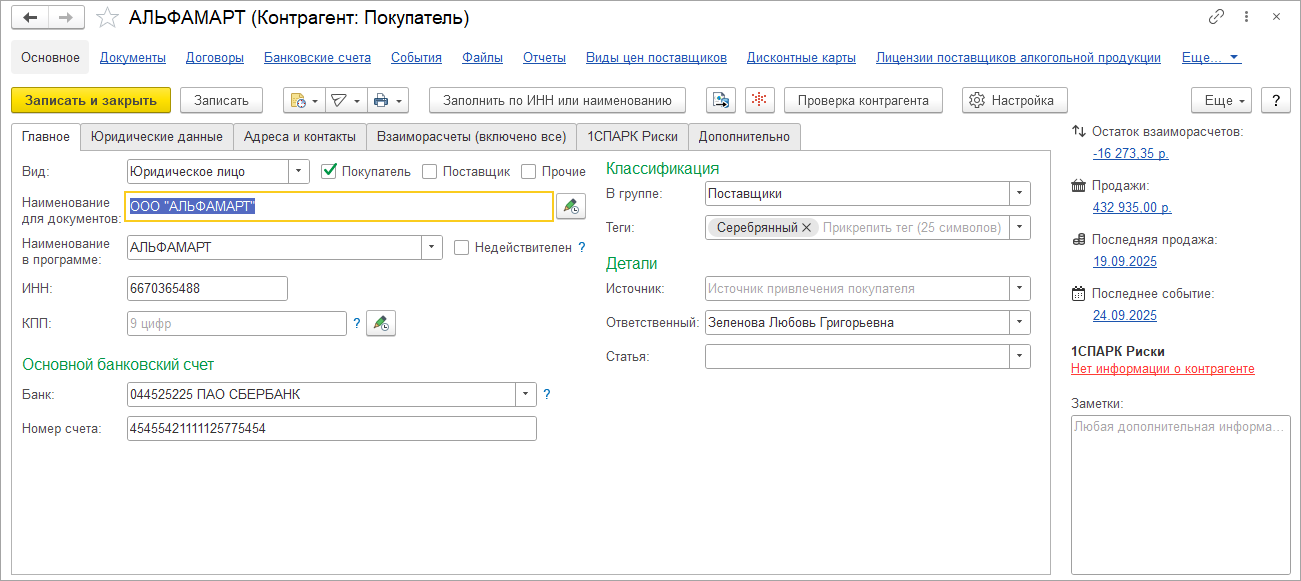Click the KPP history icon
Image resolution: width=1301 pixels, height=581 pixels.
380,323
